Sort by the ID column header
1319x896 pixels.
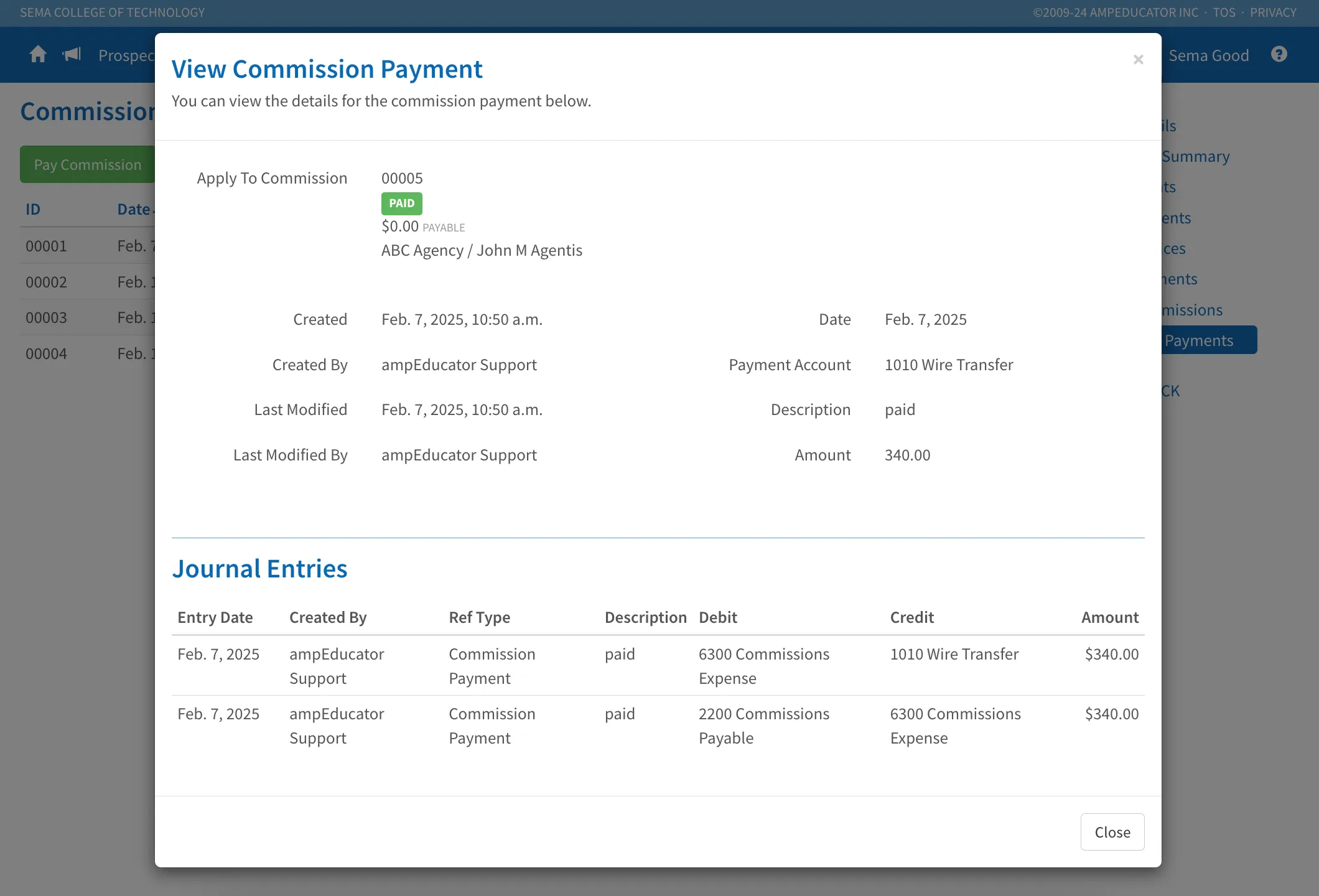(x=33, y=209)
